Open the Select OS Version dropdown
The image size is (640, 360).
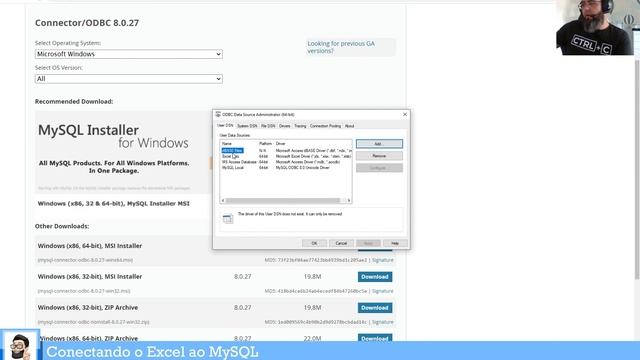(129, 79)
